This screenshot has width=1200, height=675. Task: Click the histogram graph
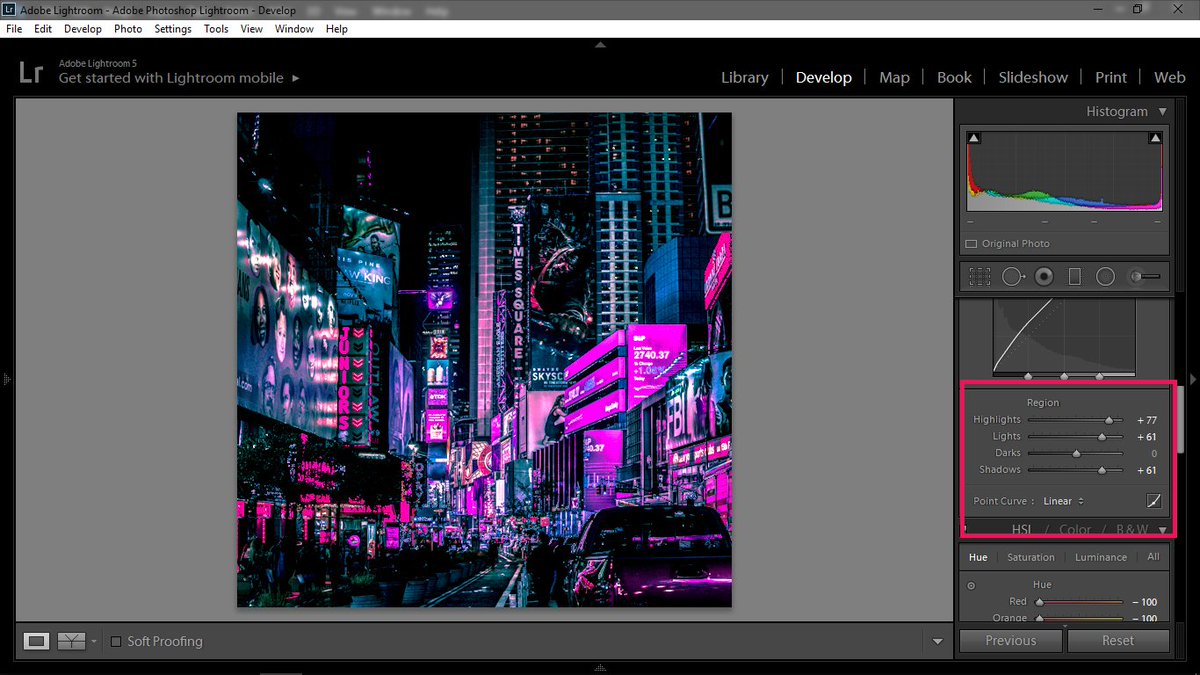[1064, 170]
